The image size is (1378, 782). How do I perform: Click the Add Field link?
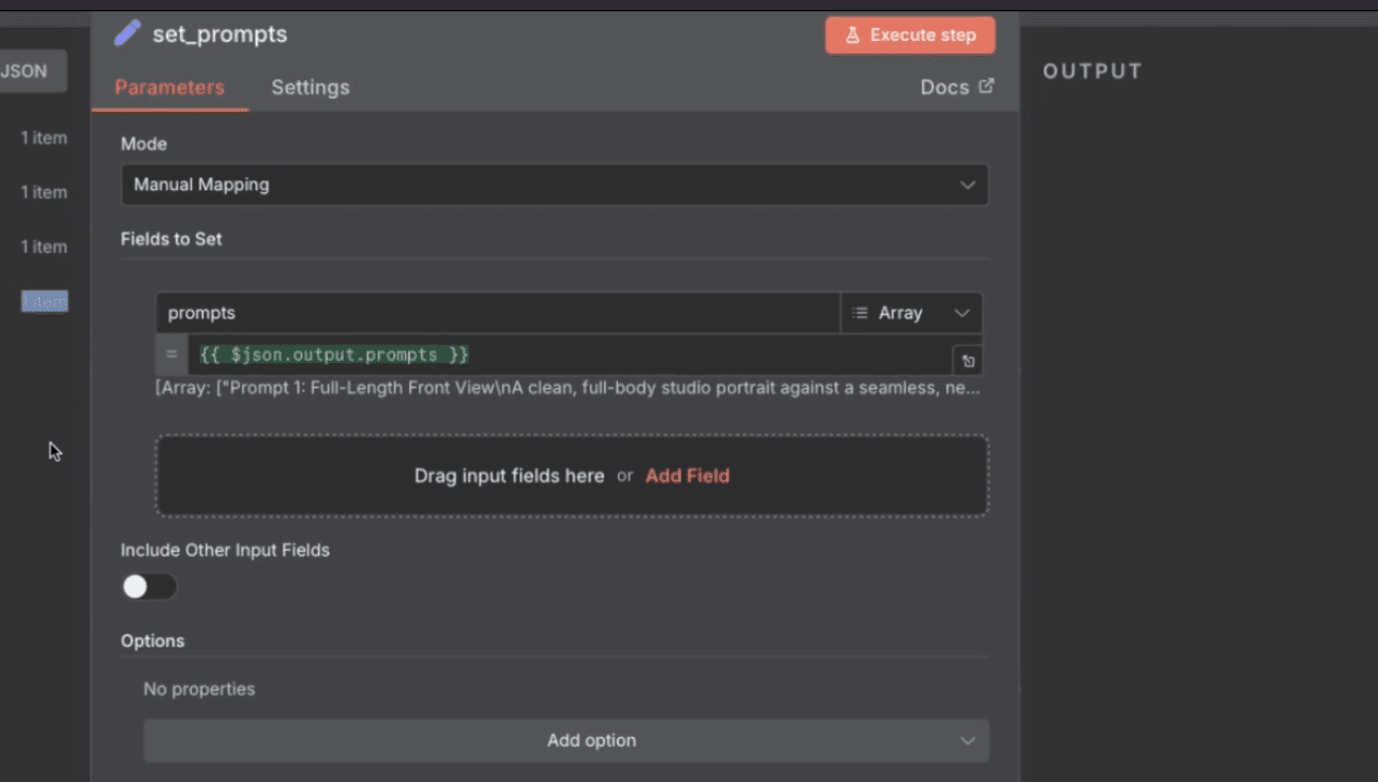point(687,476)
